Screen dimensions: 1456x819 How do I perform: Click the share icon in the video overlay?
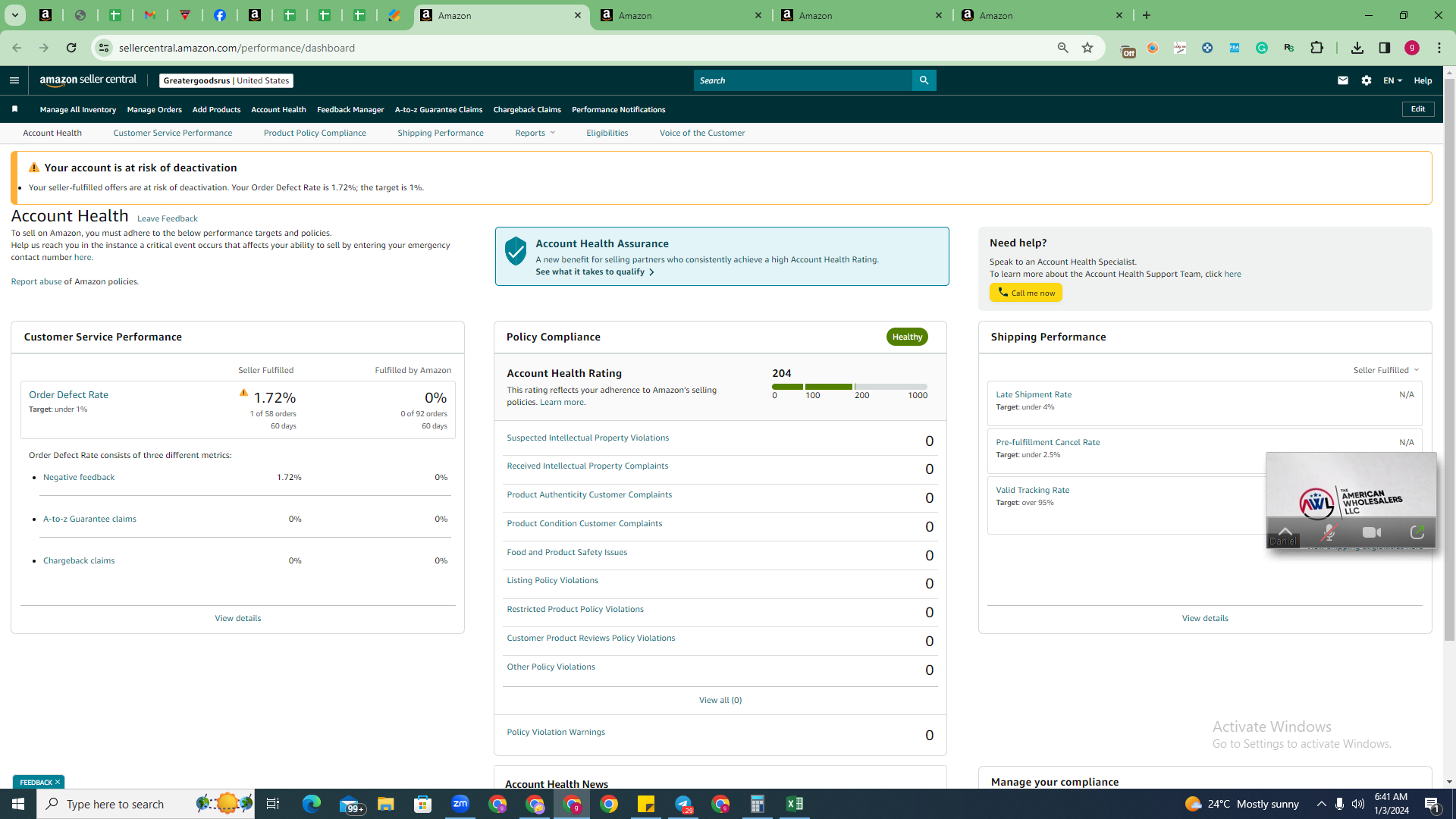point(1417,532)
